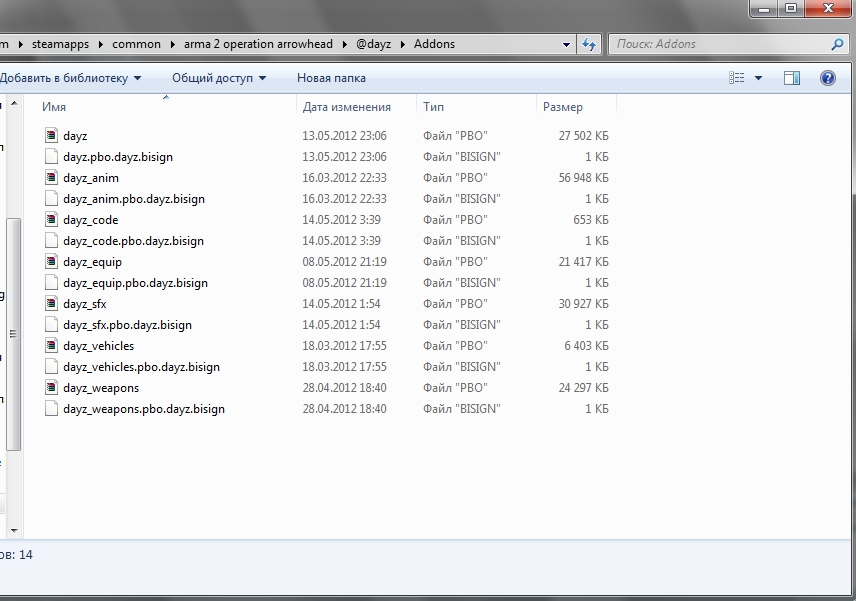Click the dayz_vehicles PBO file icon
Screen dimensions: 856x601
[51, 346]
